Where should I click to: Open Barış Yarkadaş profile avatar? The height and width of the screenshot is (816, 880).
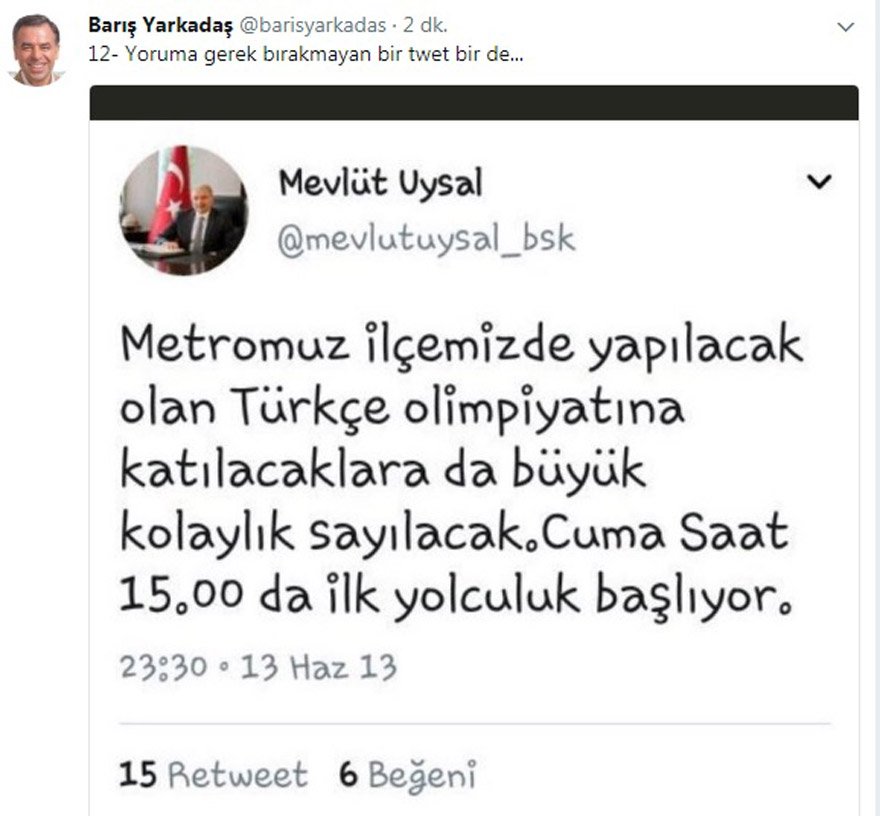click(x=36, y=50)
